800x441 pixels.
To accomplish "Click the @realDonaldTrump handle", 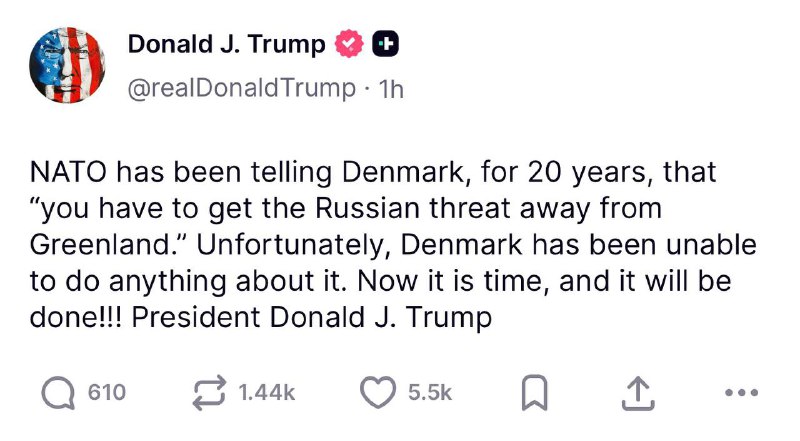I will pos(241,88).
